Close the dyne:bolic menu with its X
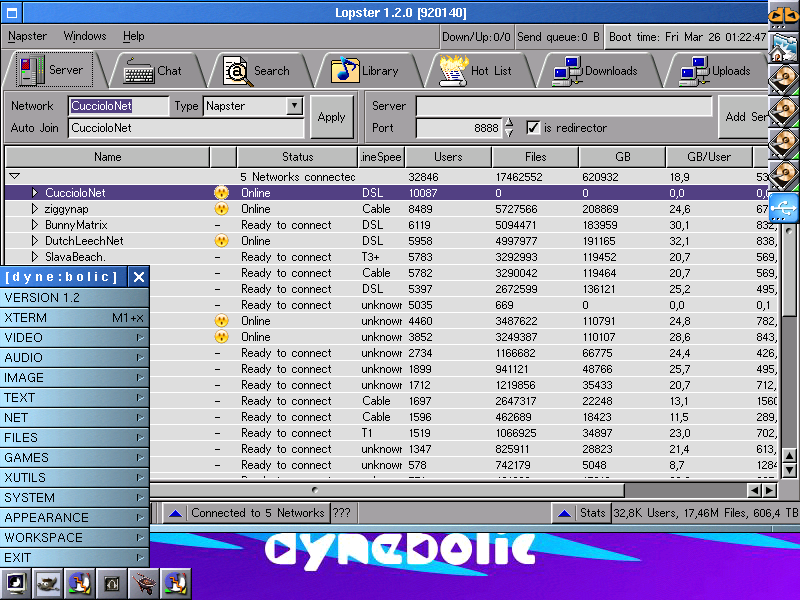 click(x=139, y=277)
